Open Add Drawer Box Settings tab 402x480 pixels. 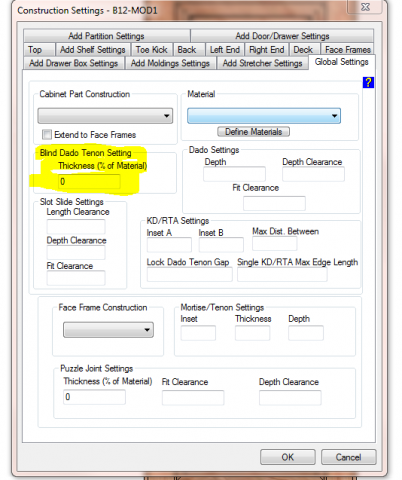(x=74, y=63)
